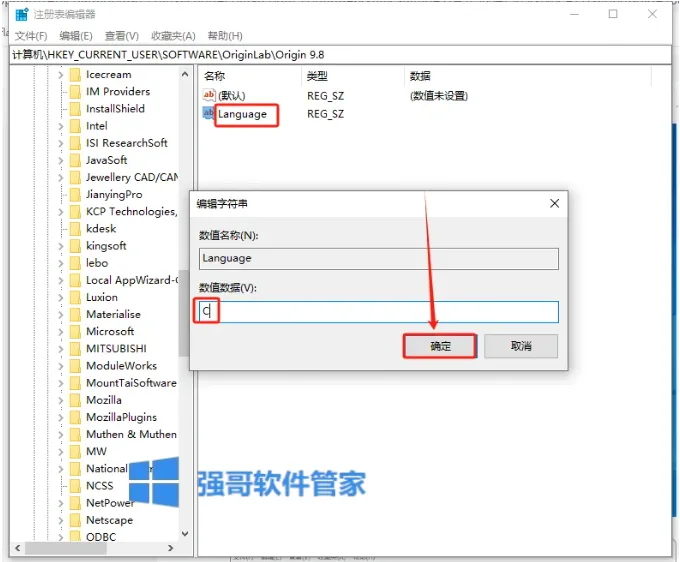Click tree scrollbar down arrow
The height and width of the screenshot is (562, 680).
point(185,534)
